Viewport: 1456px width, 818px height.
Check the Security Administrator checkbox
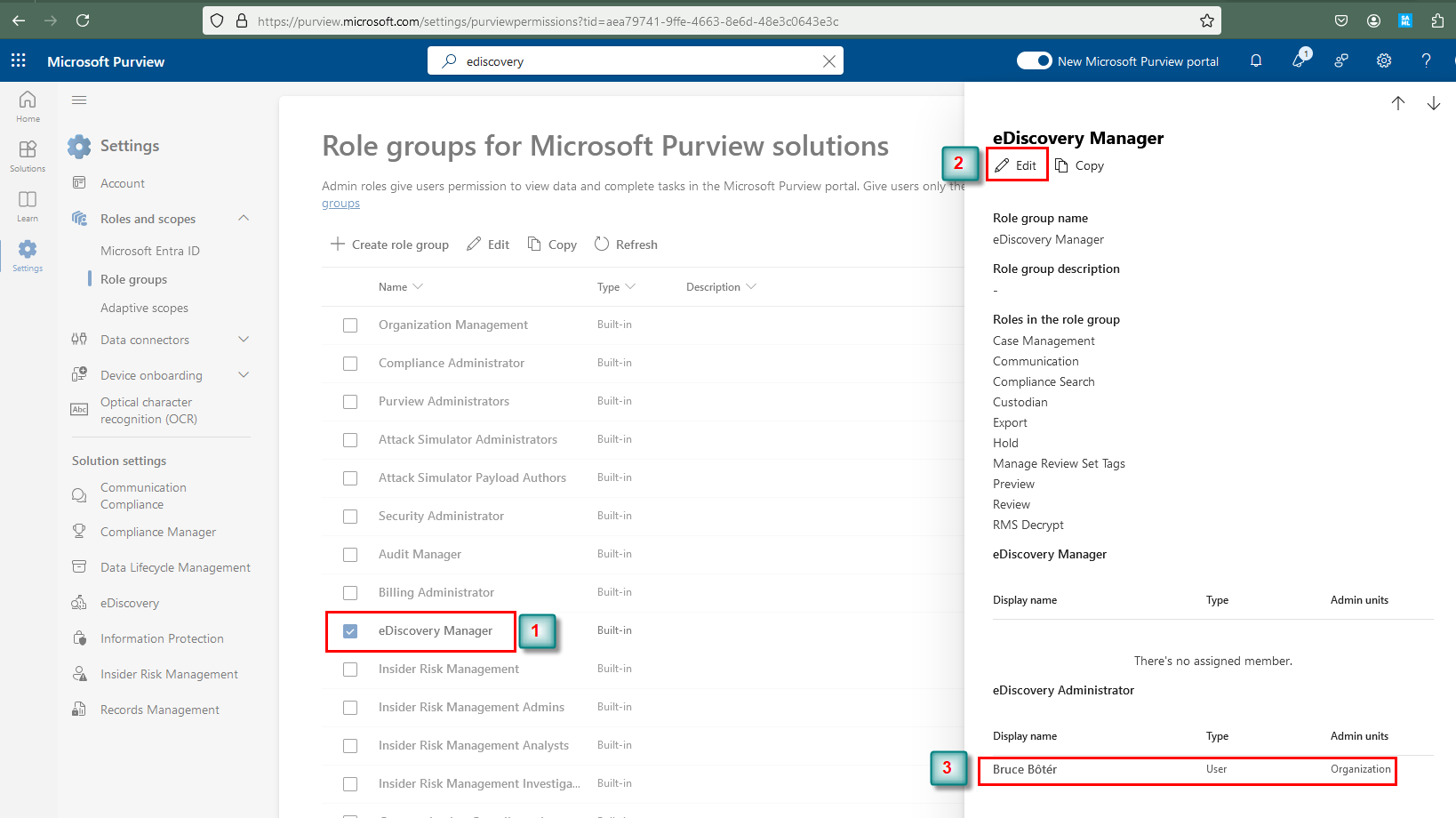point(350,517)
